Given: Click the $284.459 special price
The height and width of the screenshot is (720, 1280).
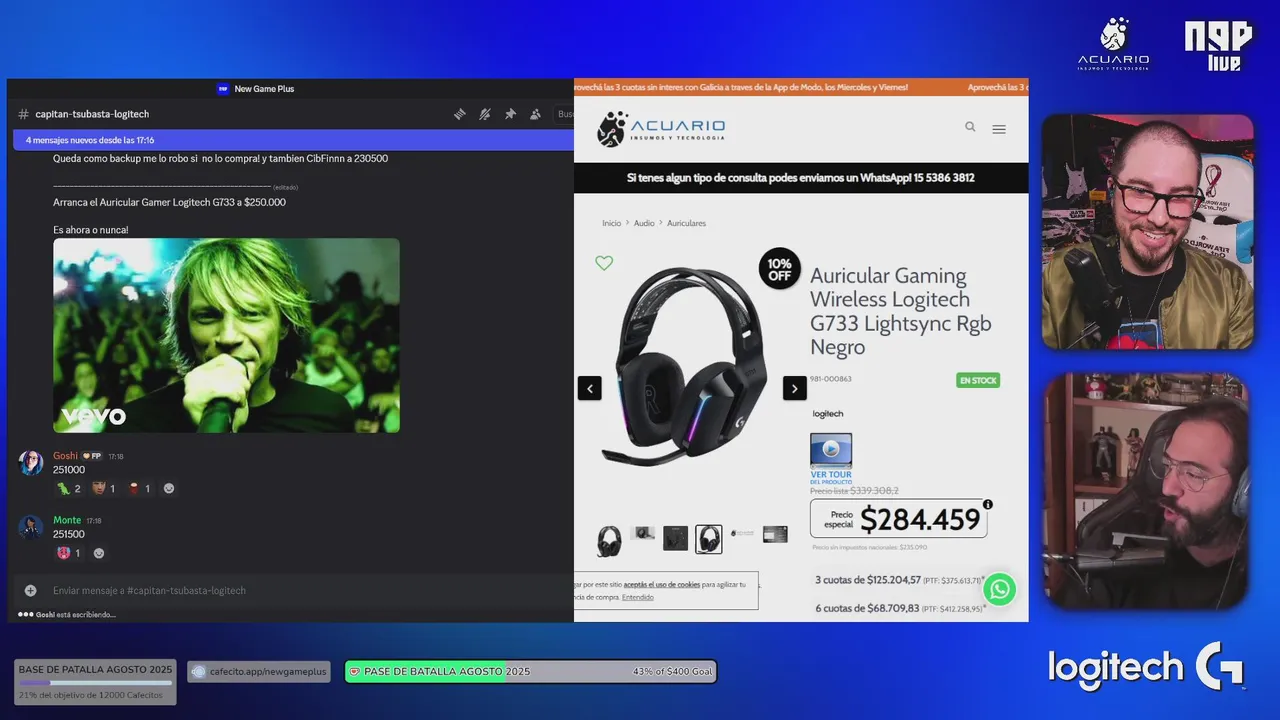Looking at the screenshot, I should point(920,519).
